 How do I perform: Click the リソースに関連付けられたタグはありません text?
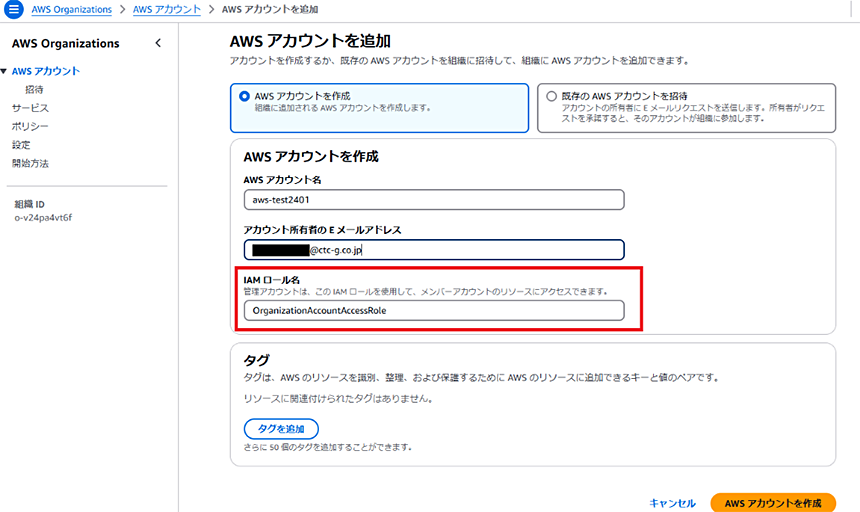(339, 399)
